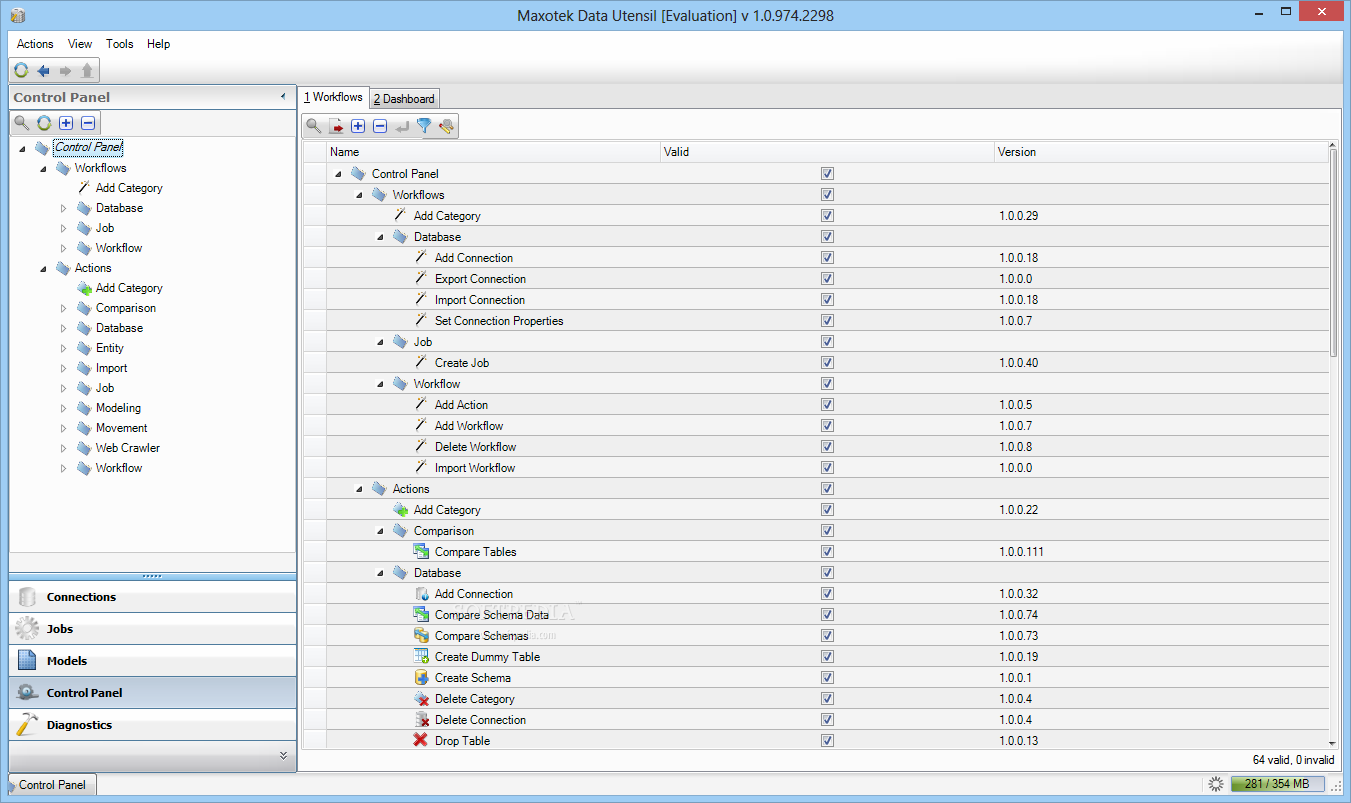The width and height of the screenshot is (1351, 803).
Task: Collapse the Job group in the grid
Action: (380, 342)
